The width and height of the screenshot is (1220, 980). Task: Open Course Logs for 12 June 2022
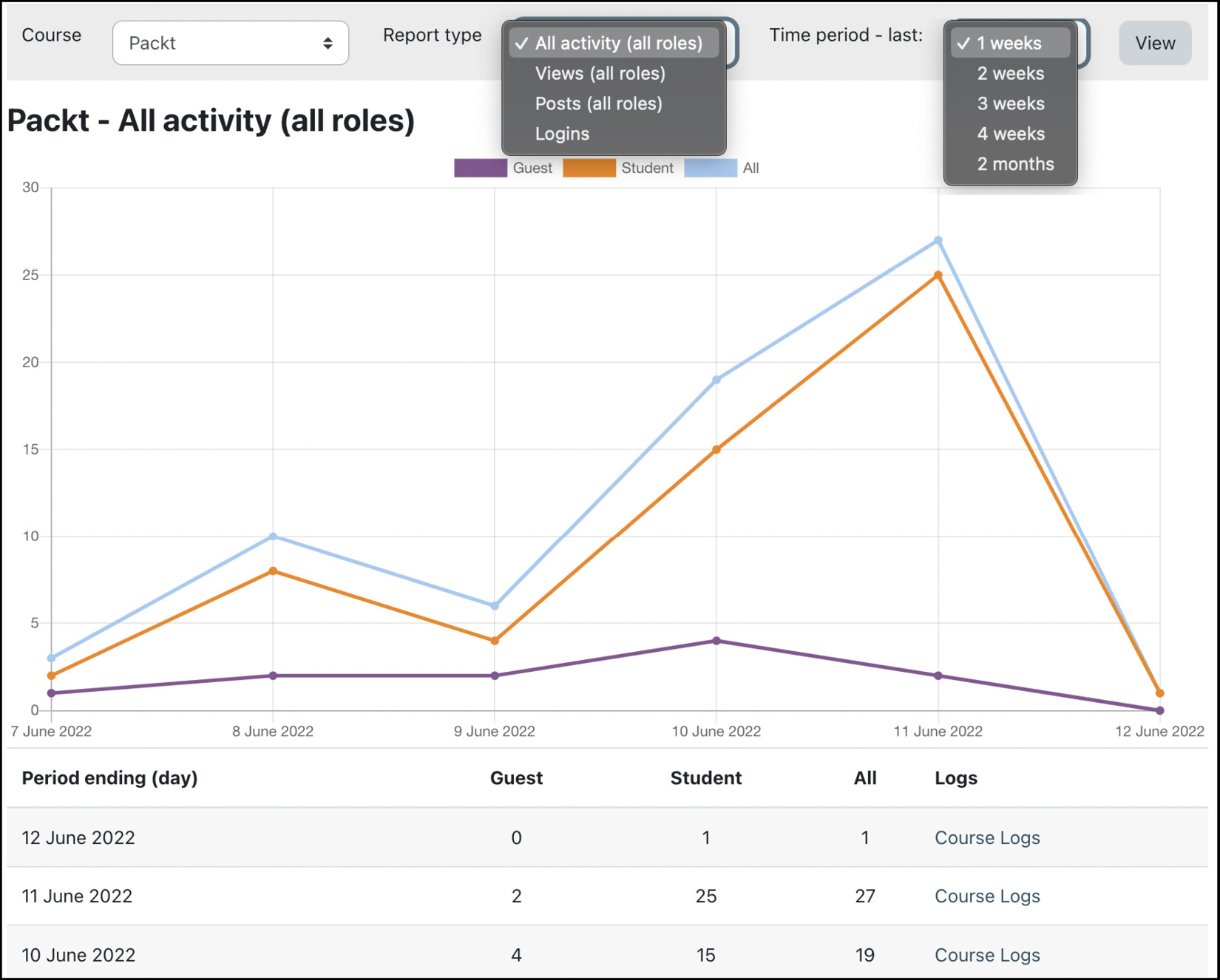(x=987, y=837)
